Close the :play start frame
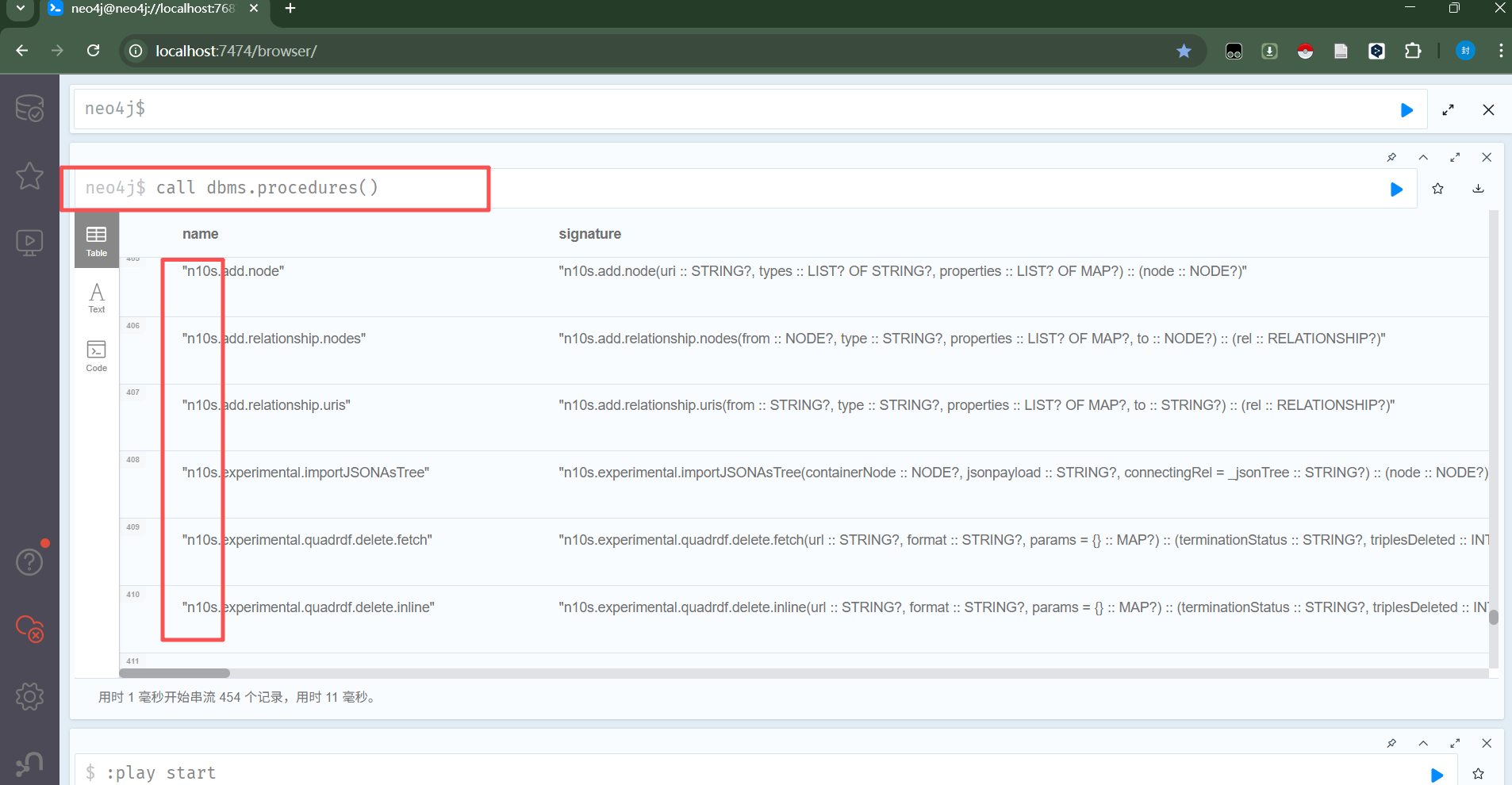 tap(1487, 743)
